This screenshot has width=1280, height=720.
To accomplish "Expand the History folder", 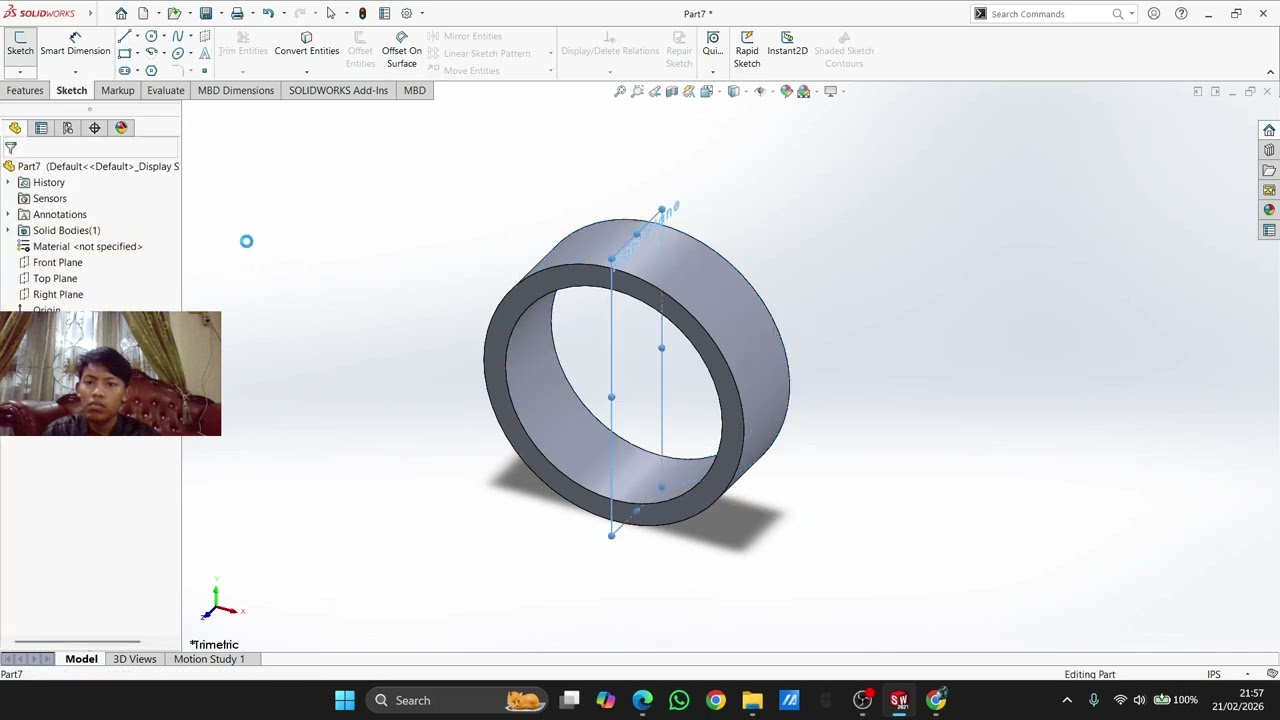I will [x=8, y=182].
